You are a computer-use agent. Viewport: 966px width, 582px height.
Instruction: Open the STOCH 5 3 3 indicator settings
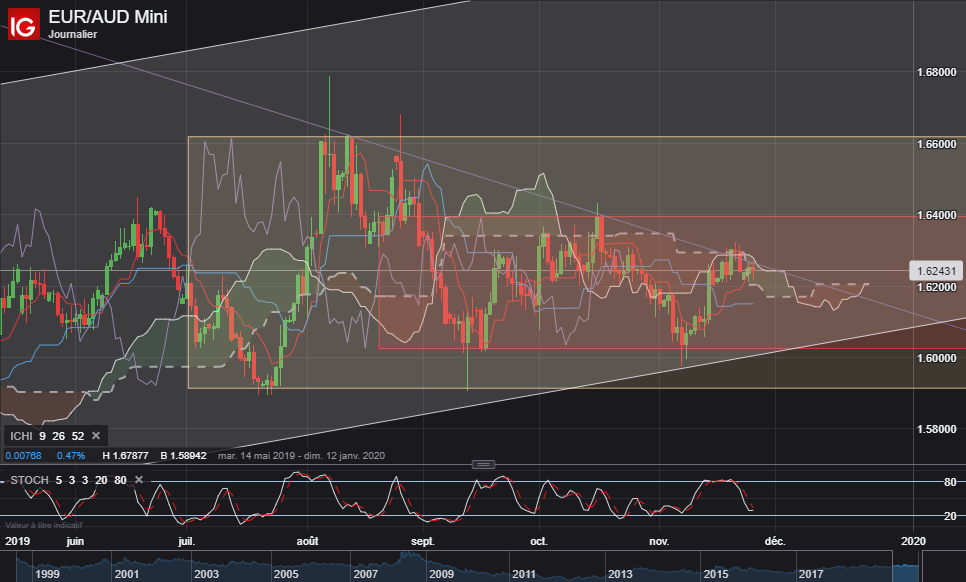pyautogui.click(x=68, y=480)
